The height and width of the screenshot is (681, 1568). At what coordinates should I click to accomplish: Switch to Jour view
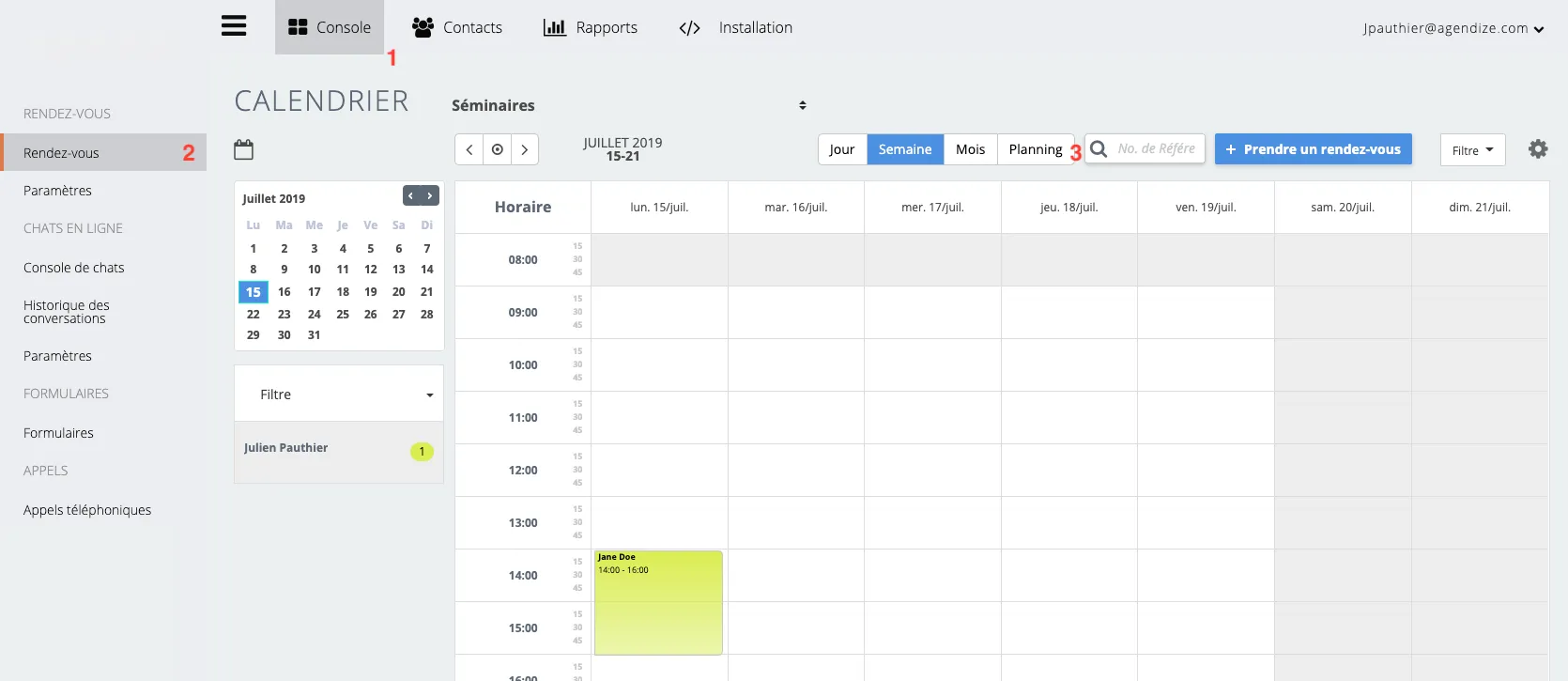click(841, 149)
